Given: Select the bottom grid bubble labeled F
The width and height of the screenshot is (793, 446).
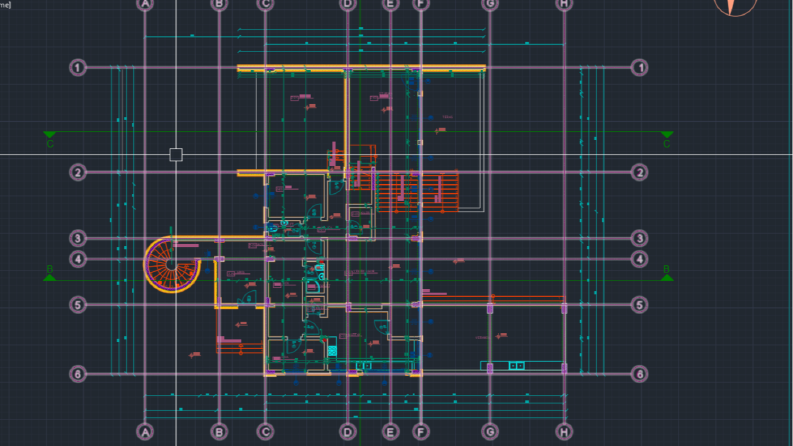Looking at the screenshot, I should 421,432.
